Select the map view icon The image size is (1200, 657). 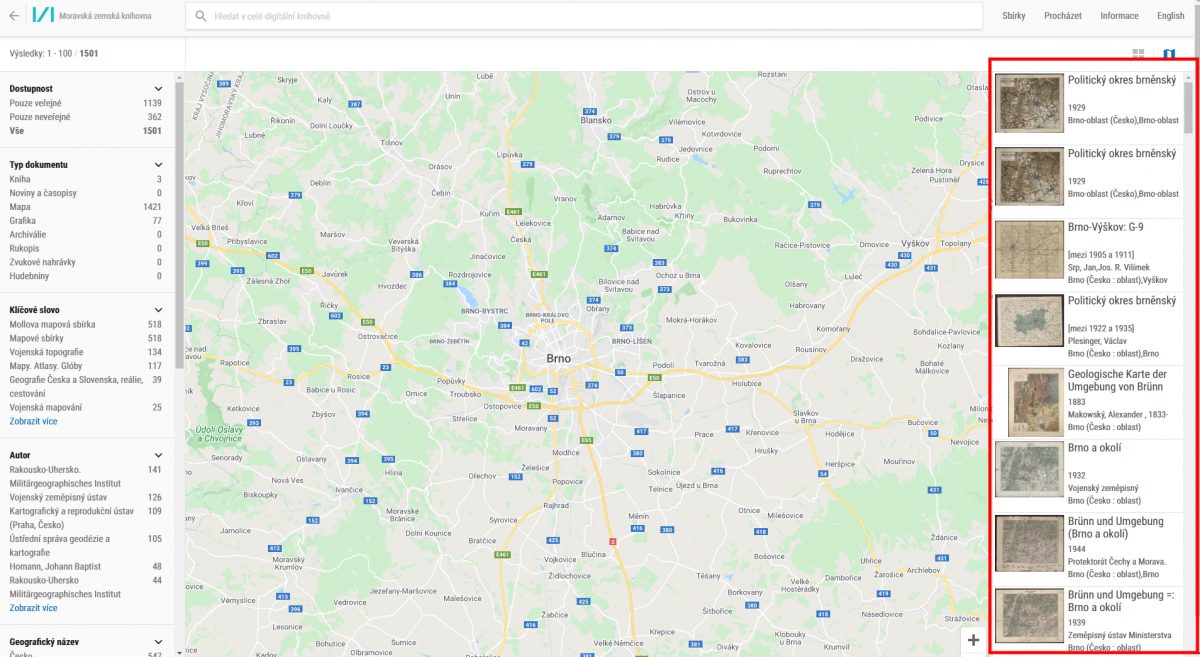(x=1169, y=54)
